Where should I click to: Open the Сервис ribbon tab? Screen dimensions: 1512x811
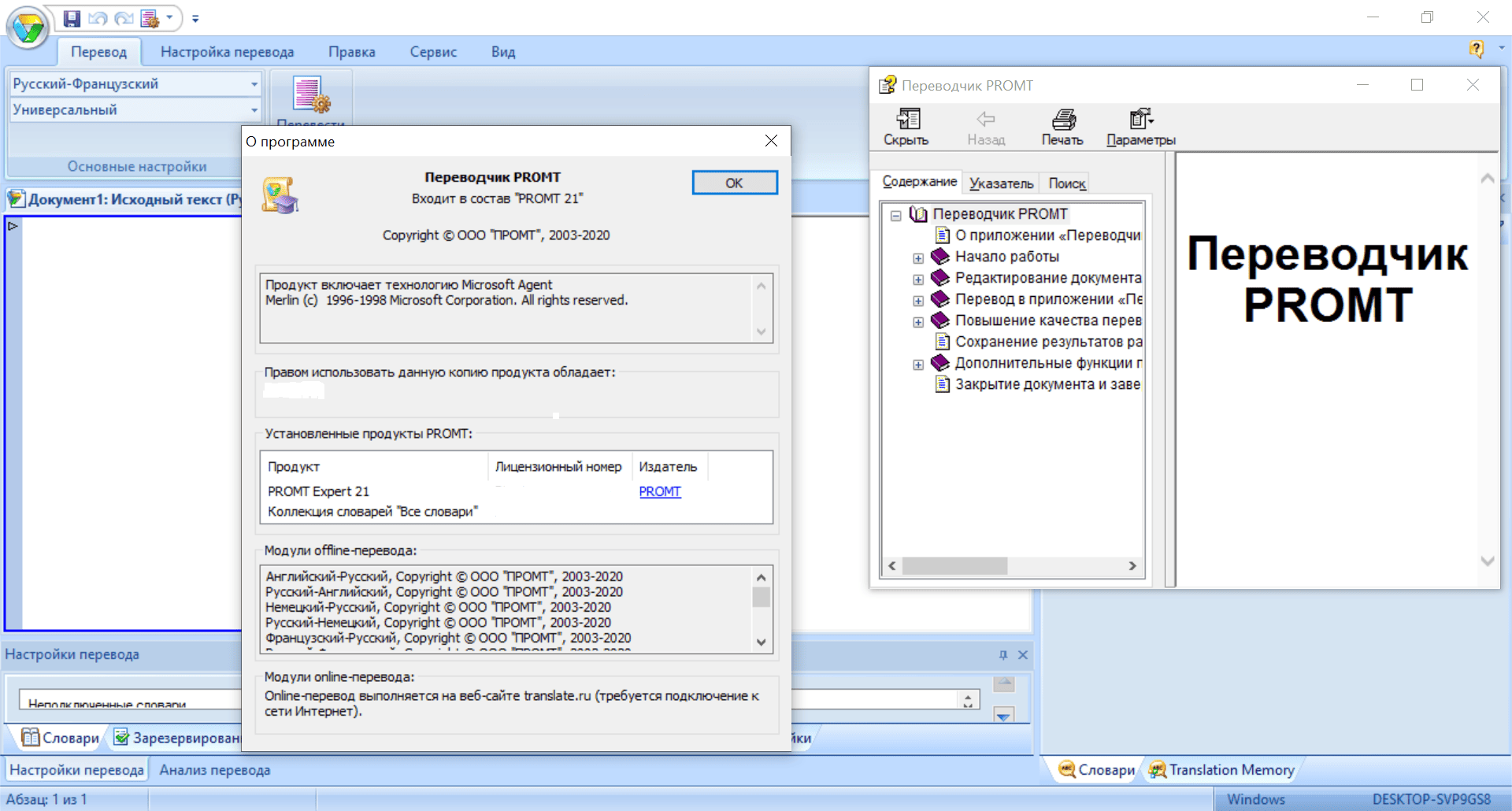coord(433,52)
